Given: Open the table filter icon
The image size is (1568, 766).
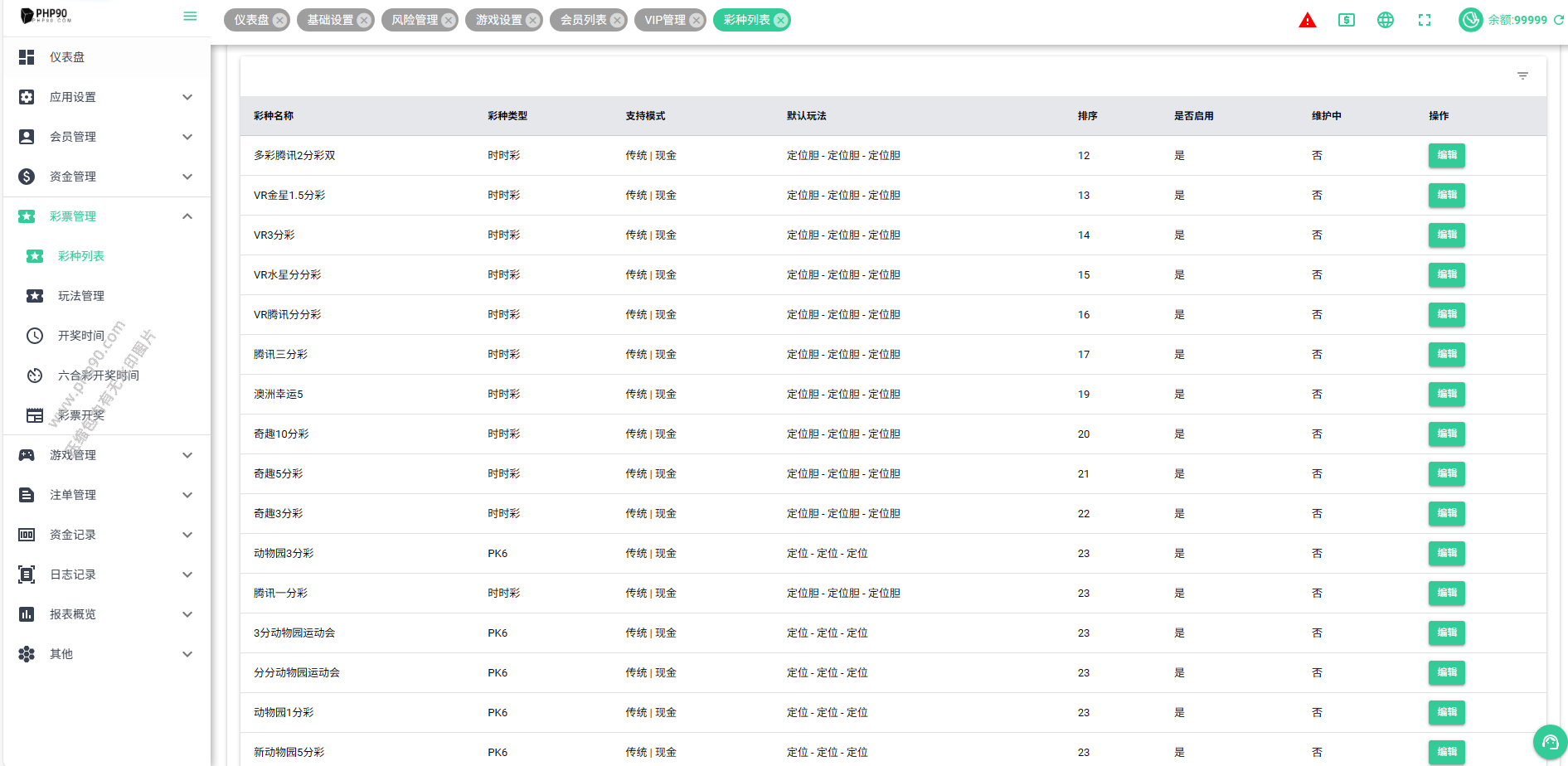Looking at the screenshot, I should pyautogui.click(x=1522, y=75).
